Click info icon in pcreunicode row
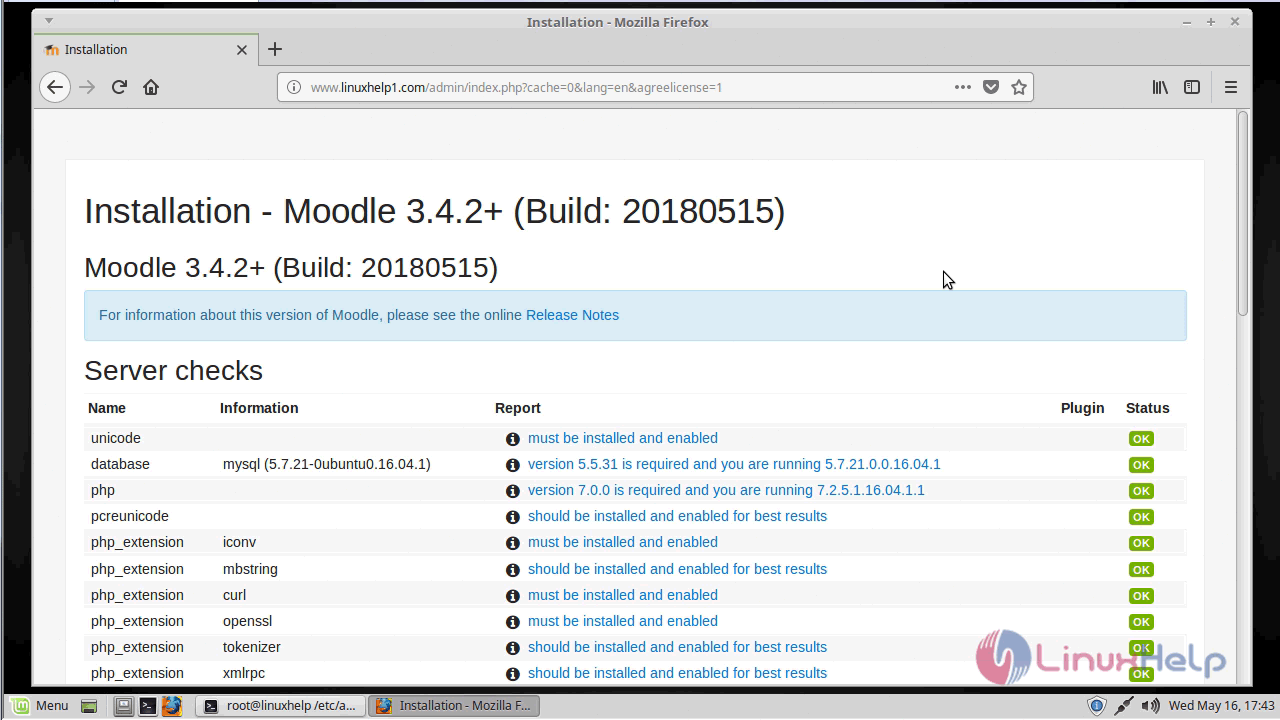The height and width of the screenshot is (720, 1280). point(512,517)
